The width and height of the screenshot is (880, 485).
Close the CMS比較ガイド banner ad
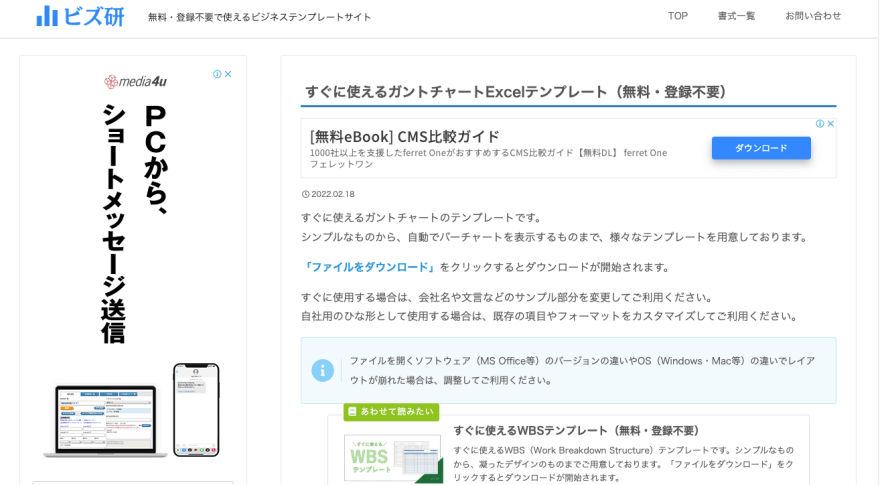coord(831,123)
